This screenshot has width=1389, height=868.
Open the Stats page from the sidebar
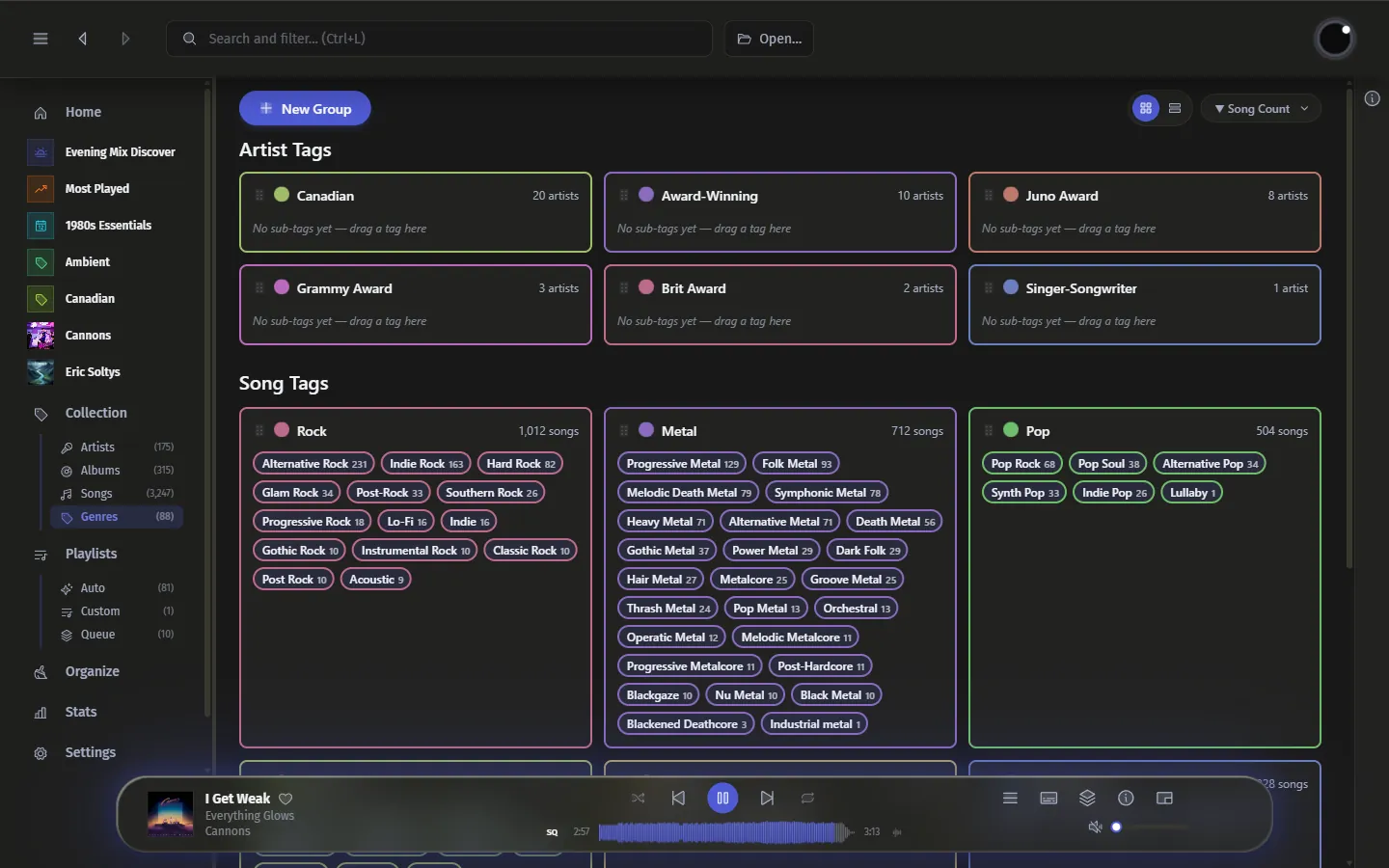[x=81, y=712]
